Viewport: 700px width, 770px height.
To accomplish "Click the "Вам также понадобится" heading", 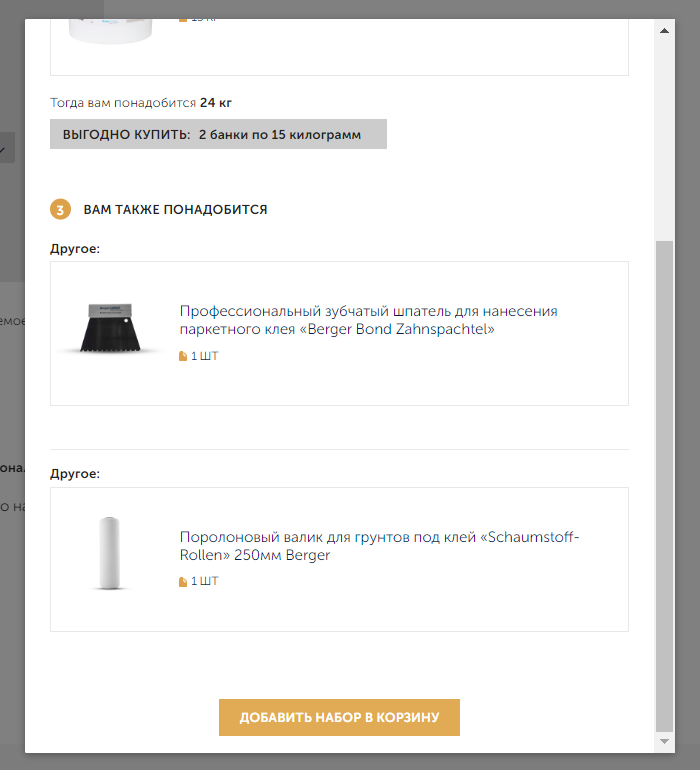I will (x=175, y=210).
